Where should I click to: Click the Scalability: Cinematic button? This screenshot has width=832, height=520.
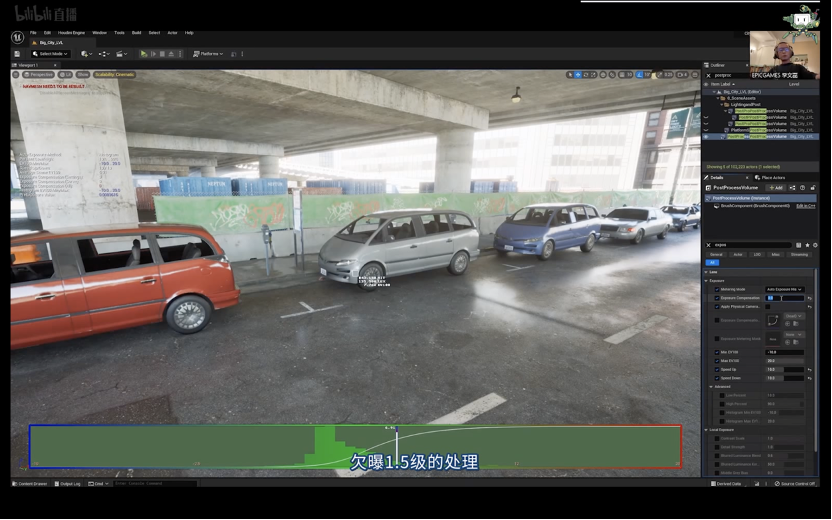pyautogui.click(x=115, y=75)
